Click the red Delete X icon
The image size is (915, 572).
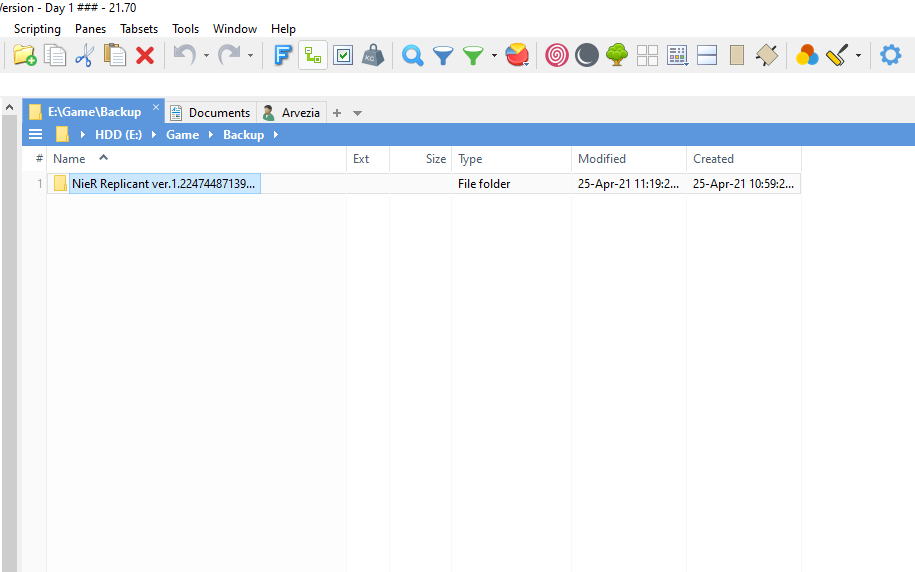point(145,56)
